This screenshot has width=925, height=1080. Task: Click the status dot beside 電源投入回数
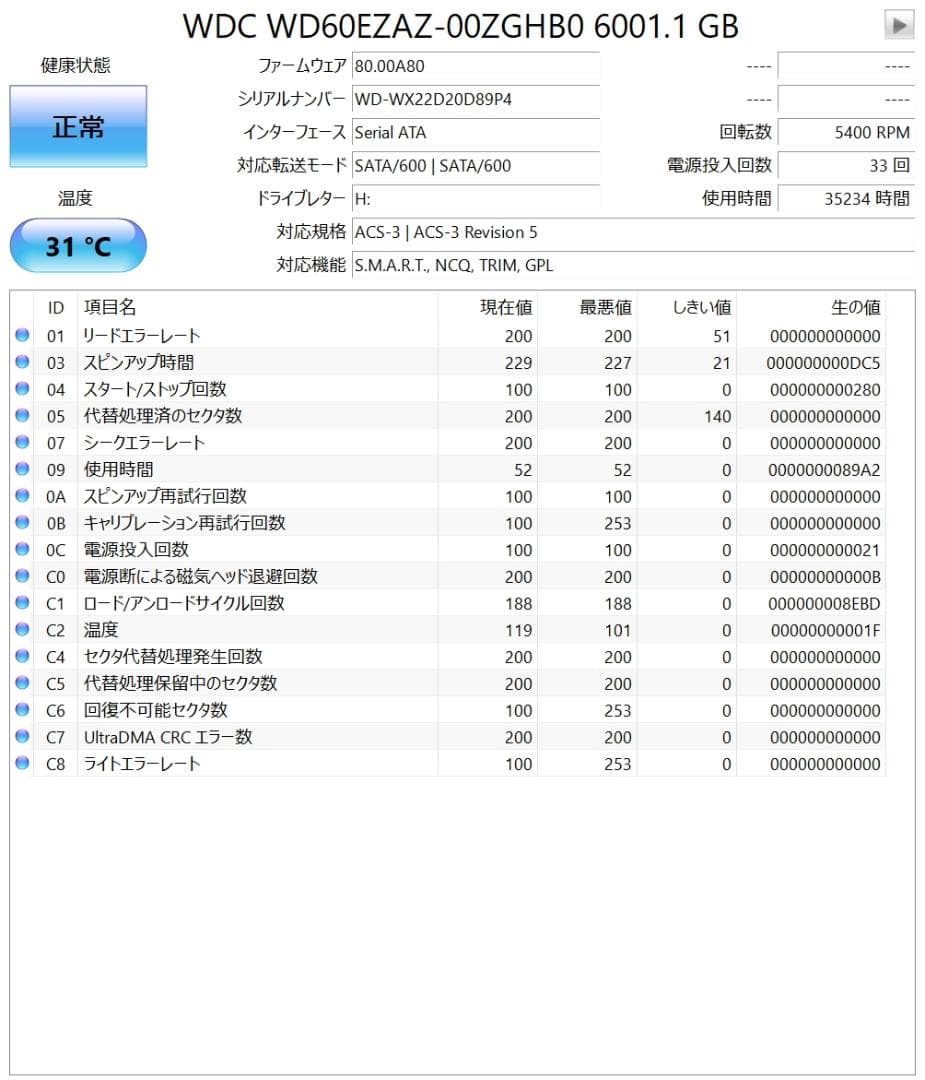[22, 550]
